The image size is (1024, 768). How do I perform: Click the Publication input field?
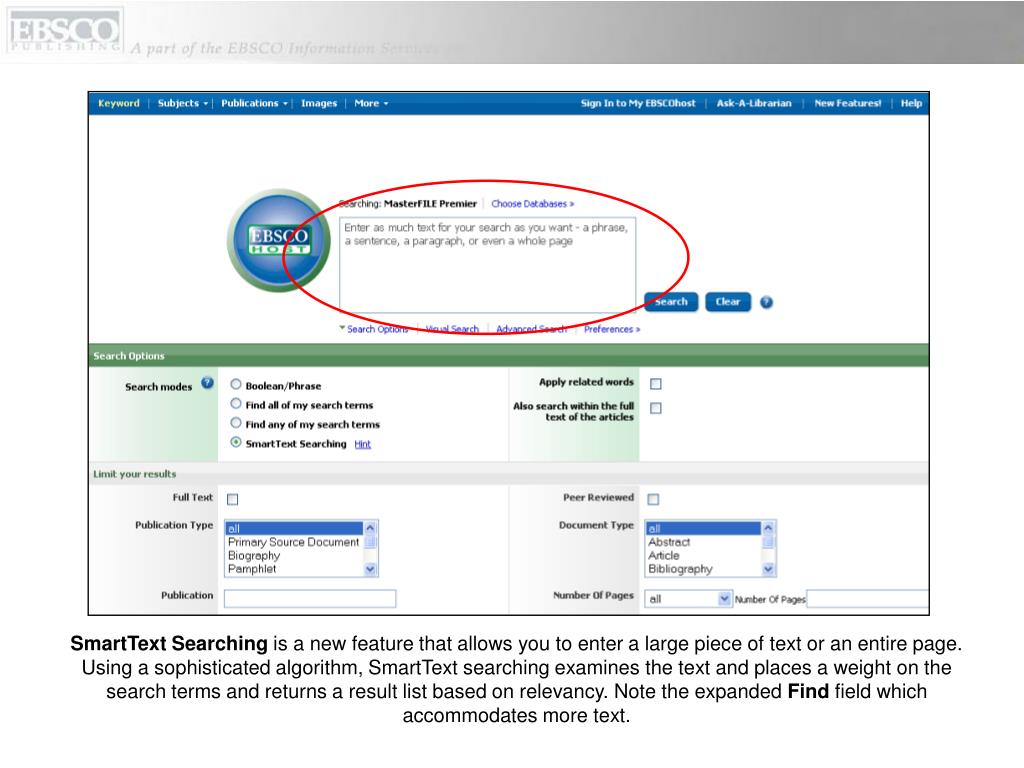310,599
